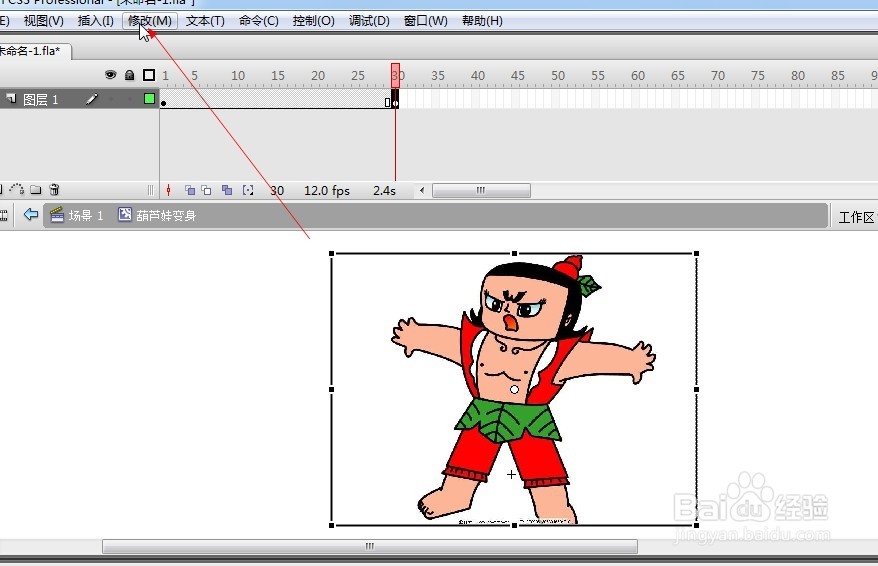This screenshot has height=566, width=878.
Task: Click the white transformation center point
Action: coord(515,389)
